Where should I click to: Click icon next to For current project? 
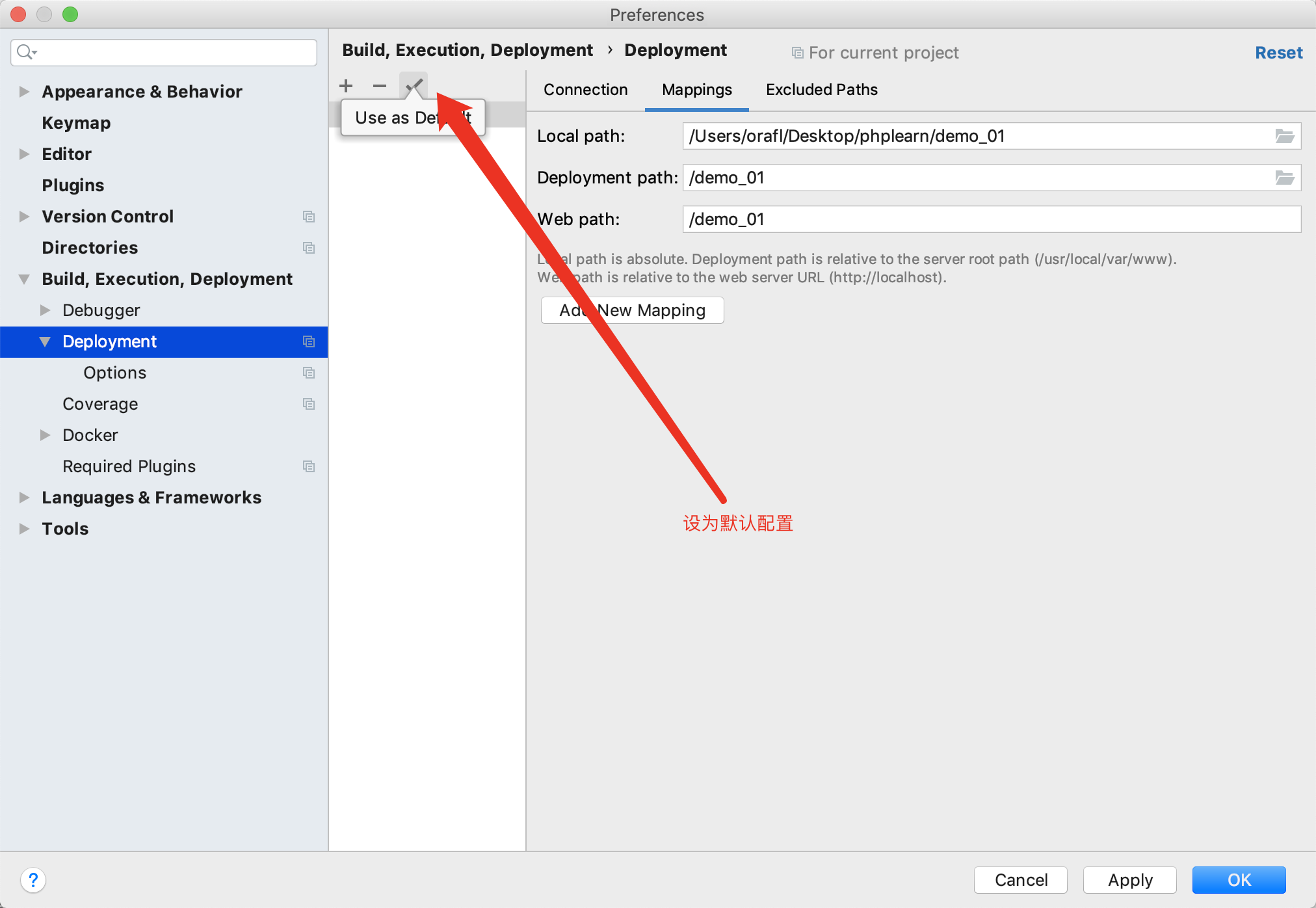point(797,53)
